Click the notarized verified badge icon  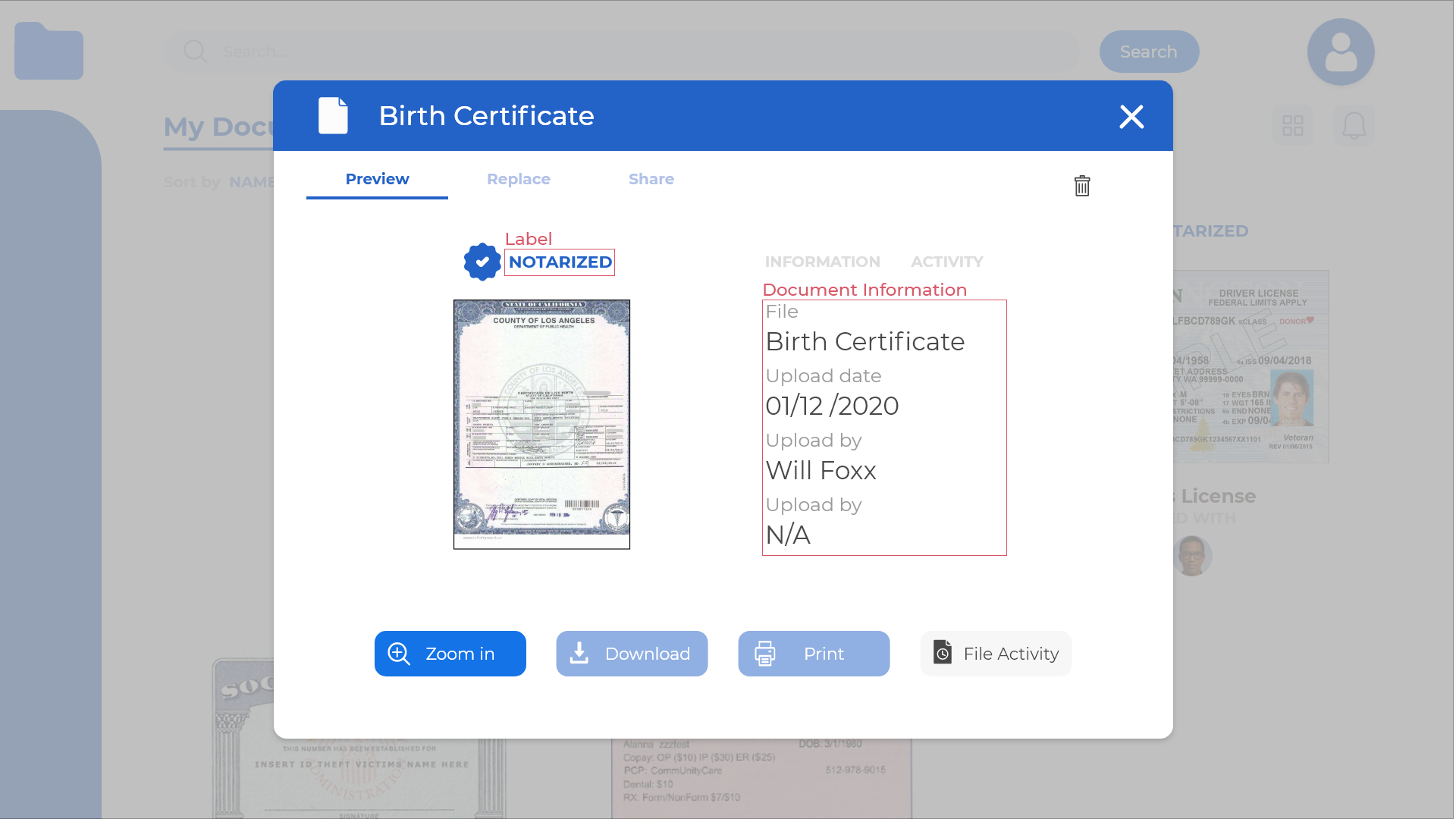pyautogui.click(x=482, y=262)
